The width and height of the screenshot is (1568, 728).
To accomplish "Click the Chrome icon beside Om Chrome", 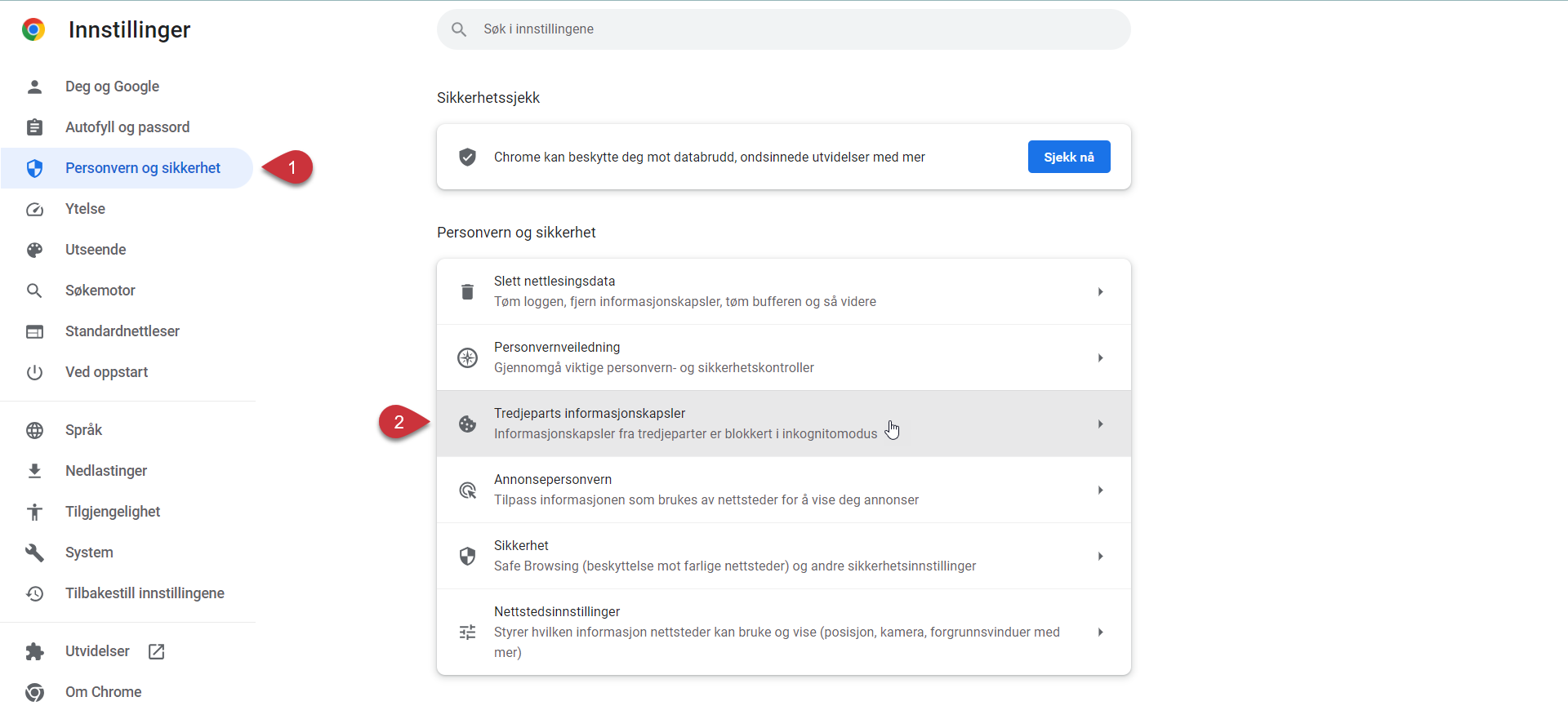I will (x=34, y=692).
